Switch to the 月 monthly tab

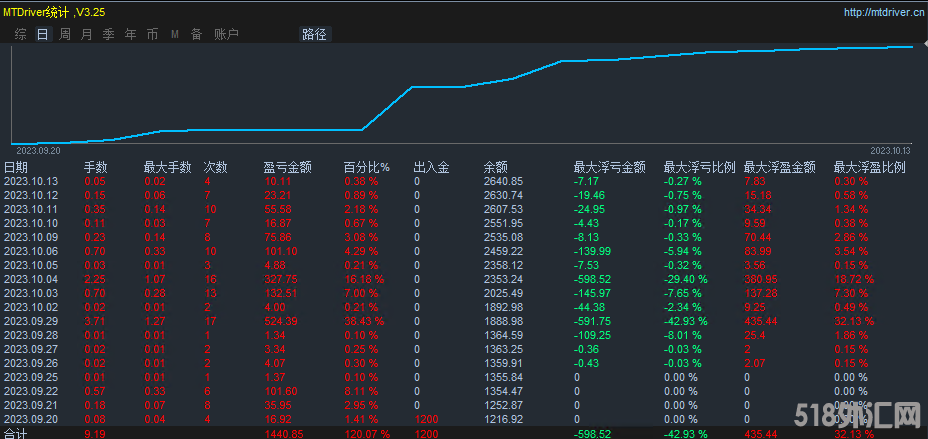[86, 34]
